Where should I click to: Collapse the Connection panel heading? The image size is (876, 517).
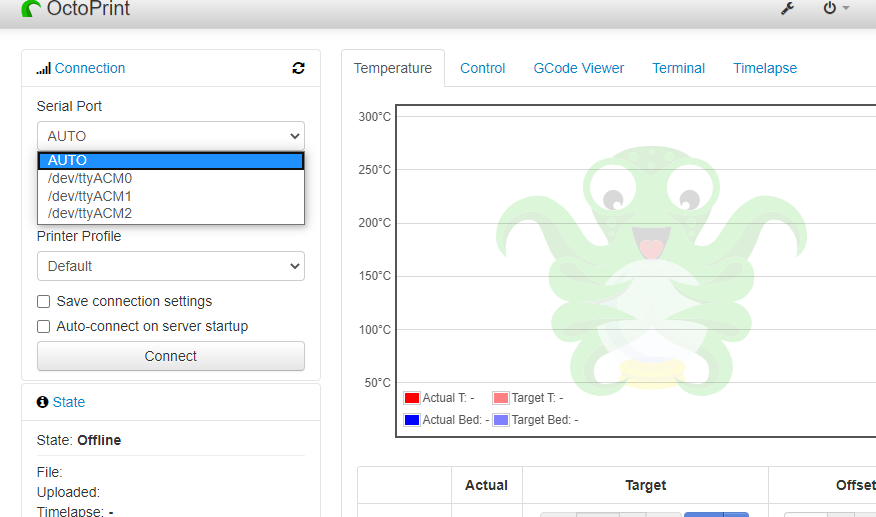89,68
